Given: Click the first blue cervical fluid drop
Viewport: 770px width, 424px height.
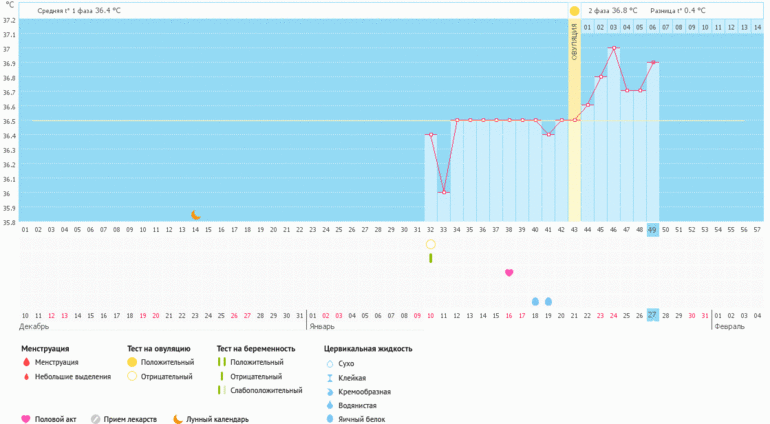Looking at the screenshot, I should pyautogui.click(x=535, y=300).
